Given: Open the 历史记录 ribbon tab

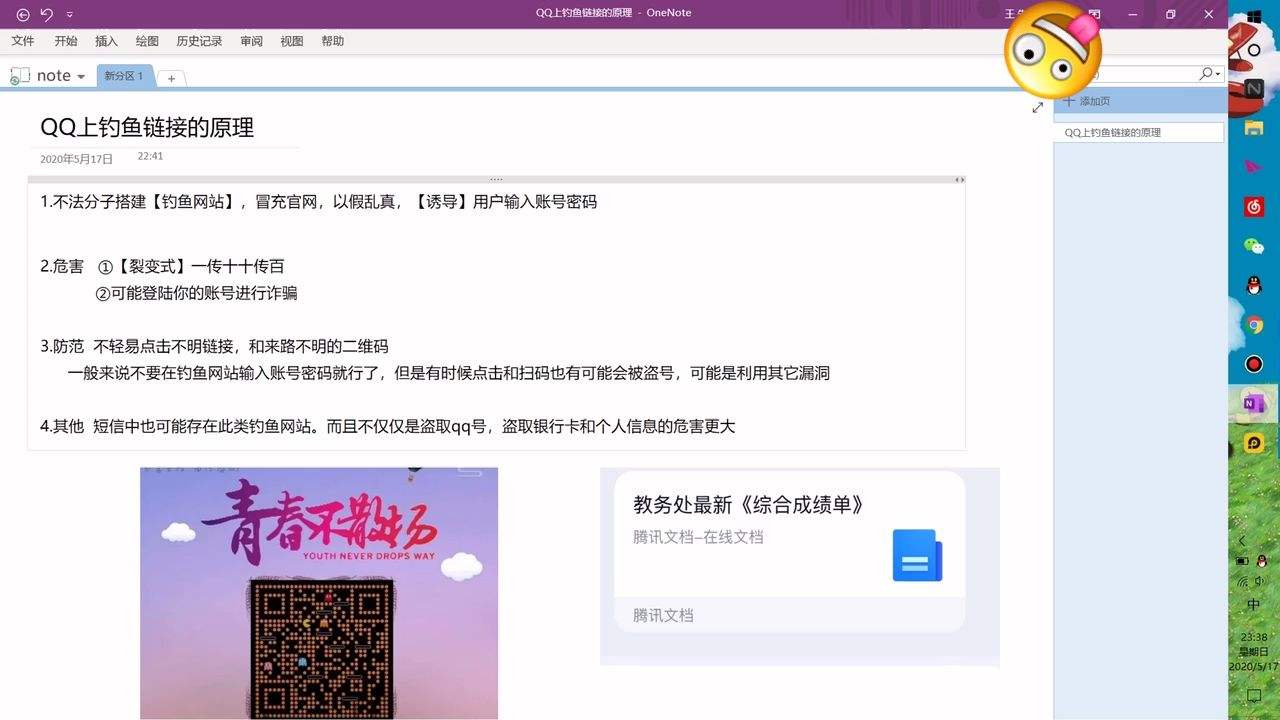Looking at the screenshot, I should point(199,41).
